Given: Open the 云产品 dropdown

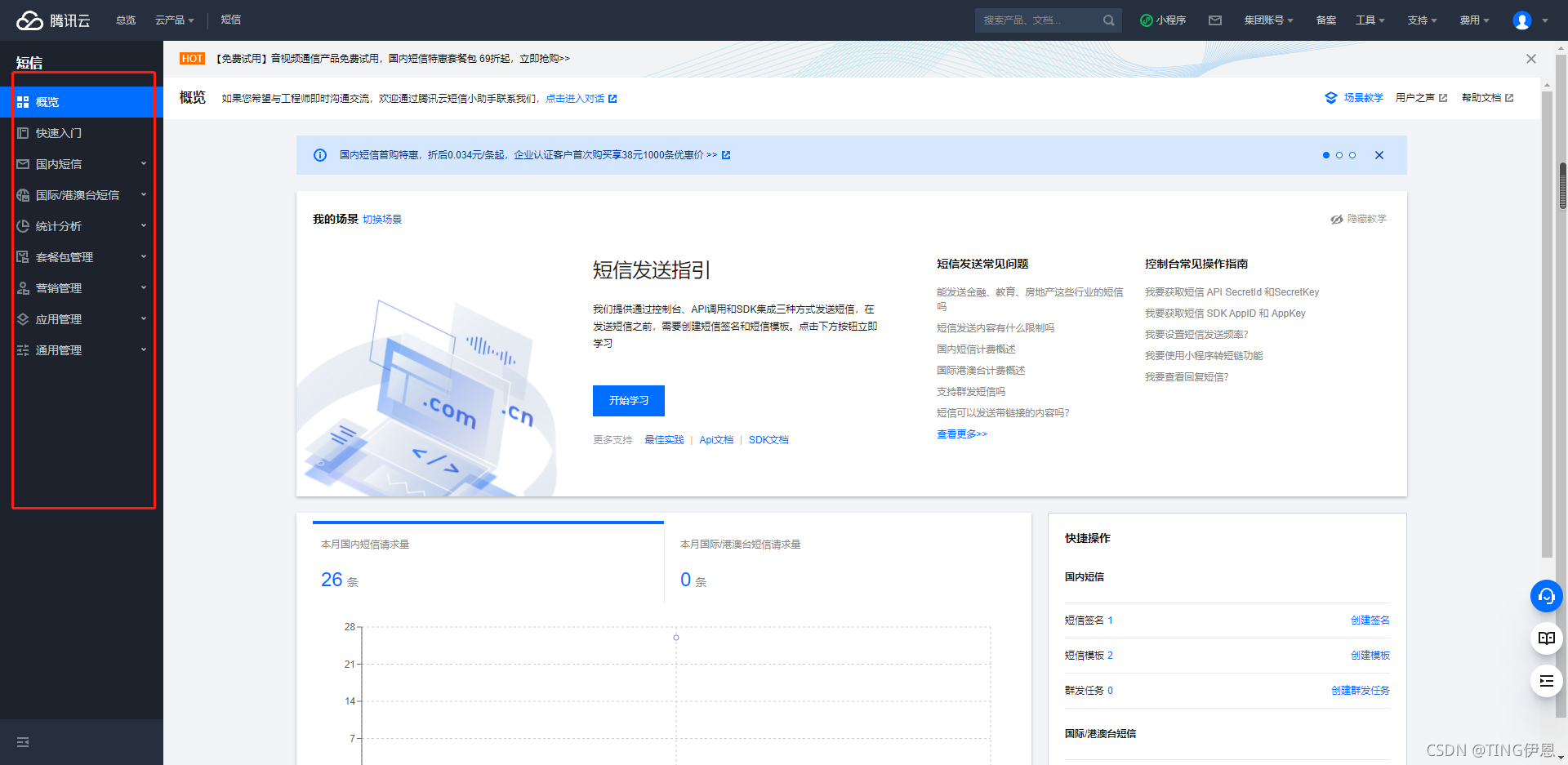Looking at the screenshot, I should tap(174, 20).
